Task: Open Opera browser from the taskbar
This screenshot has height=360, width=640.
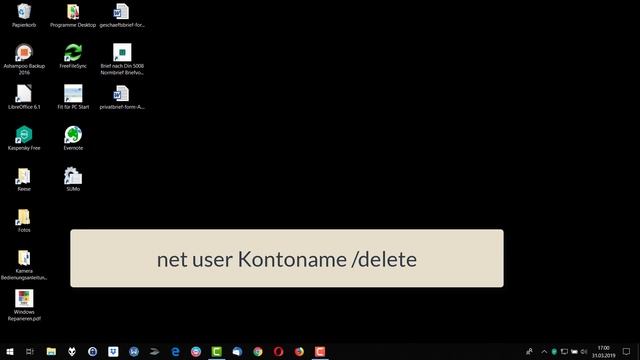Action: pyautogui.click(x=278, y=351)
